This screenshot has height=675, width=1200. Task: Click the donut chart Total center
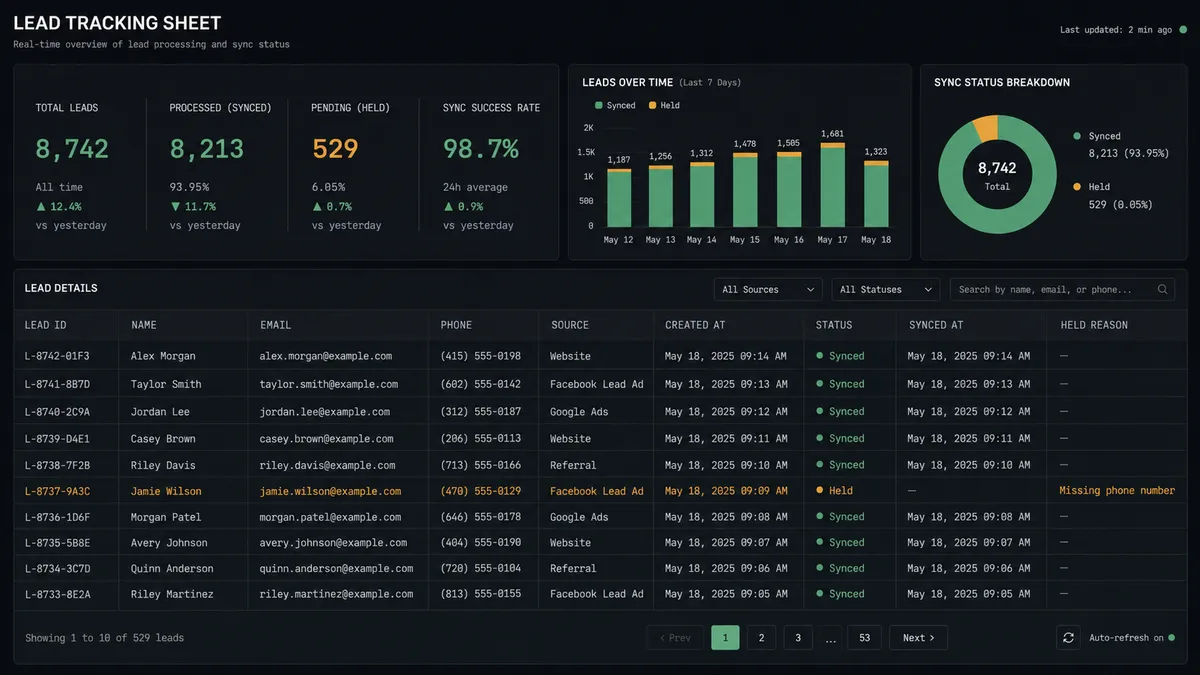997,175
